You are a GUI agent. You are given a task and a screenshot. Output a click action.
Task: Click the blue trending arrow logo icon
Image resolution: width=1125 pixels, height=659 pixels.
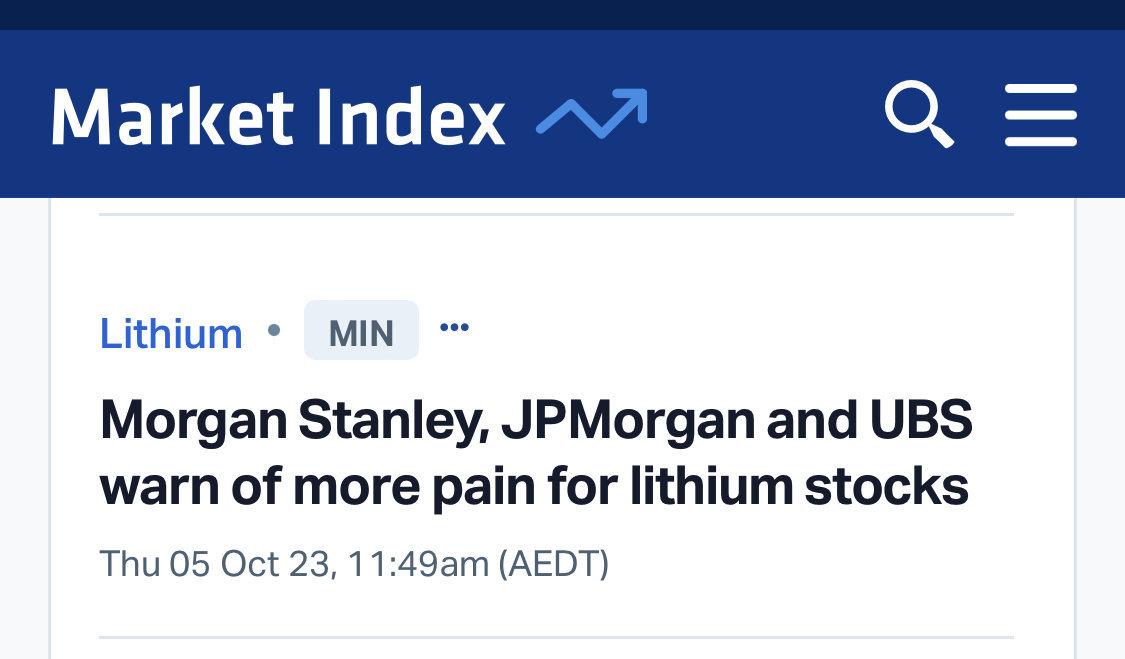point(592,114)
